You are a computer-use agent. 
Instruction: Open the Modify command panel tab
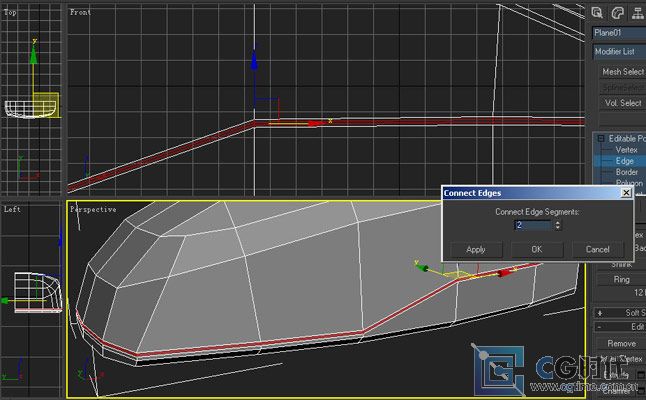tap(618, 13)
